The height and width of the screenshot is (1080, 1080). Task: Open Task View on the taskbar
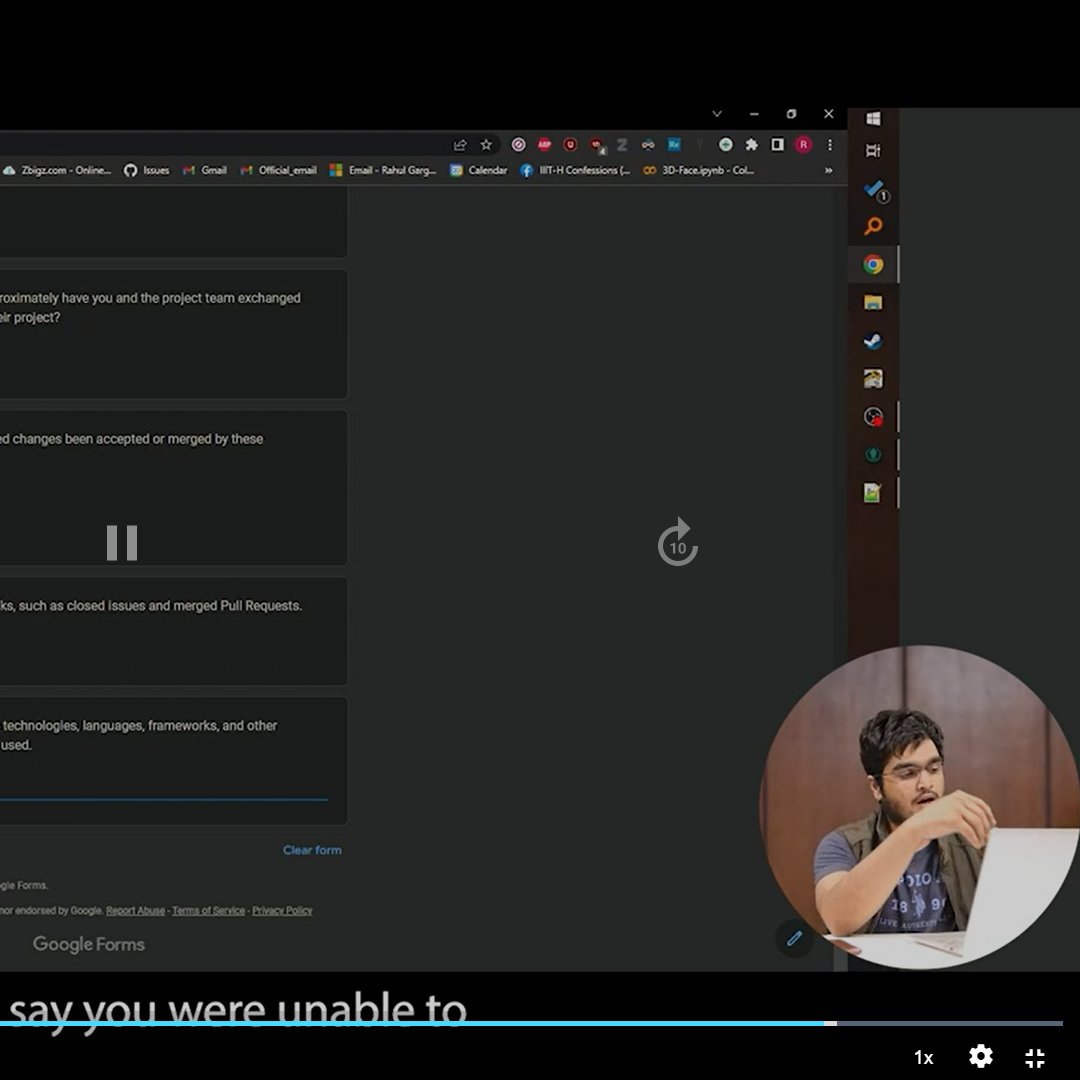click(873, 150)
